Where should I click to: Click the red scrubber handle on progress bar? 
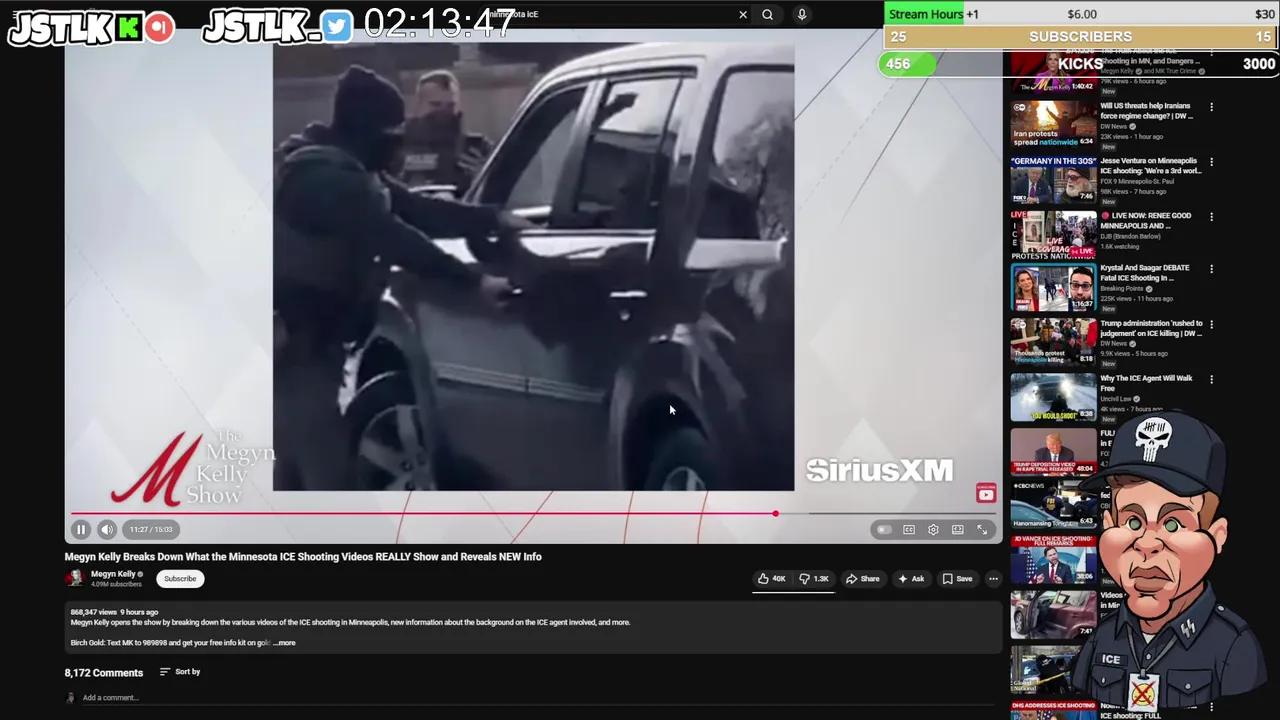pos(775,513)
